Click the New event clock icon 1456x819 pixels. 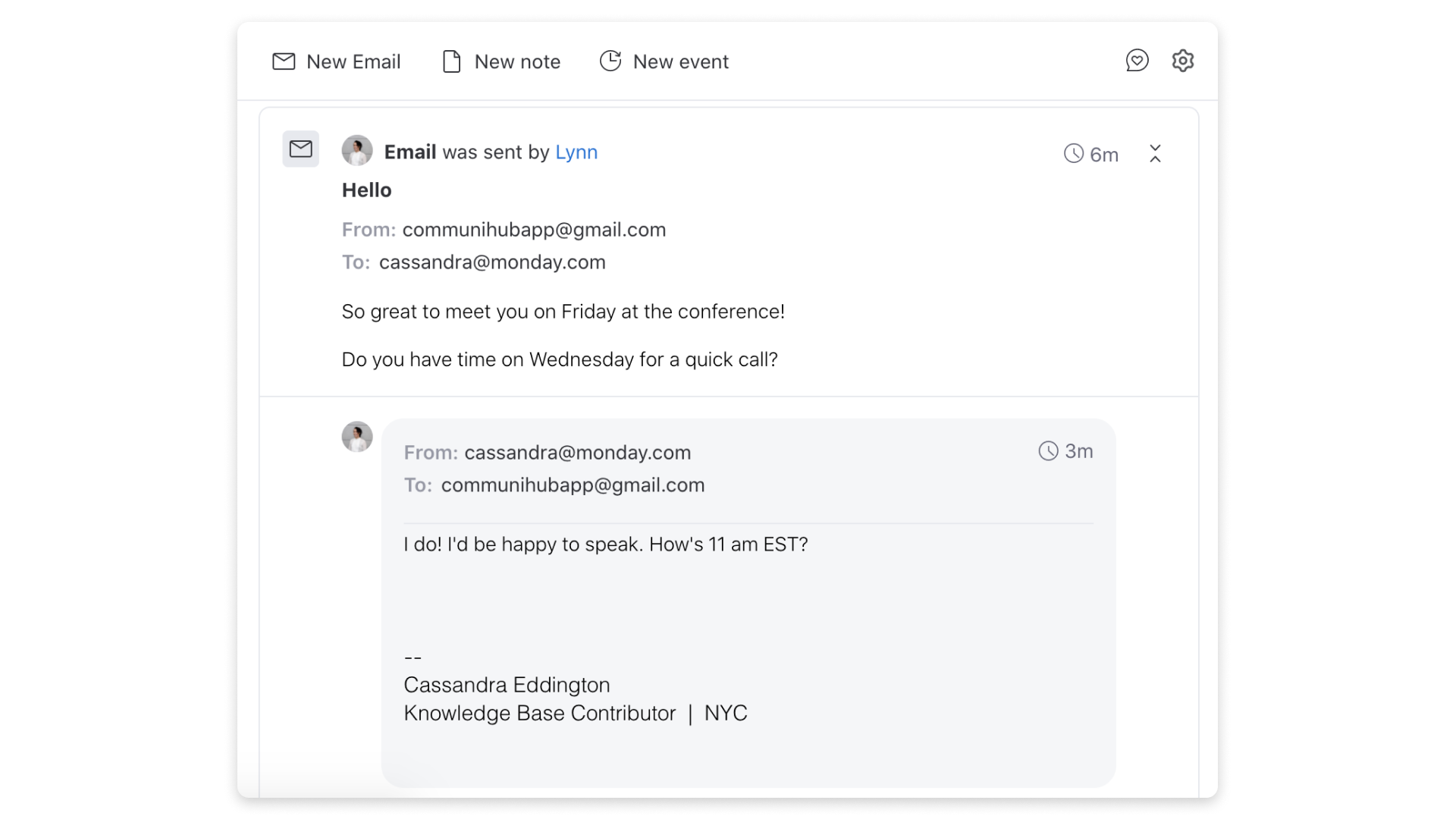tap(610, 61)
